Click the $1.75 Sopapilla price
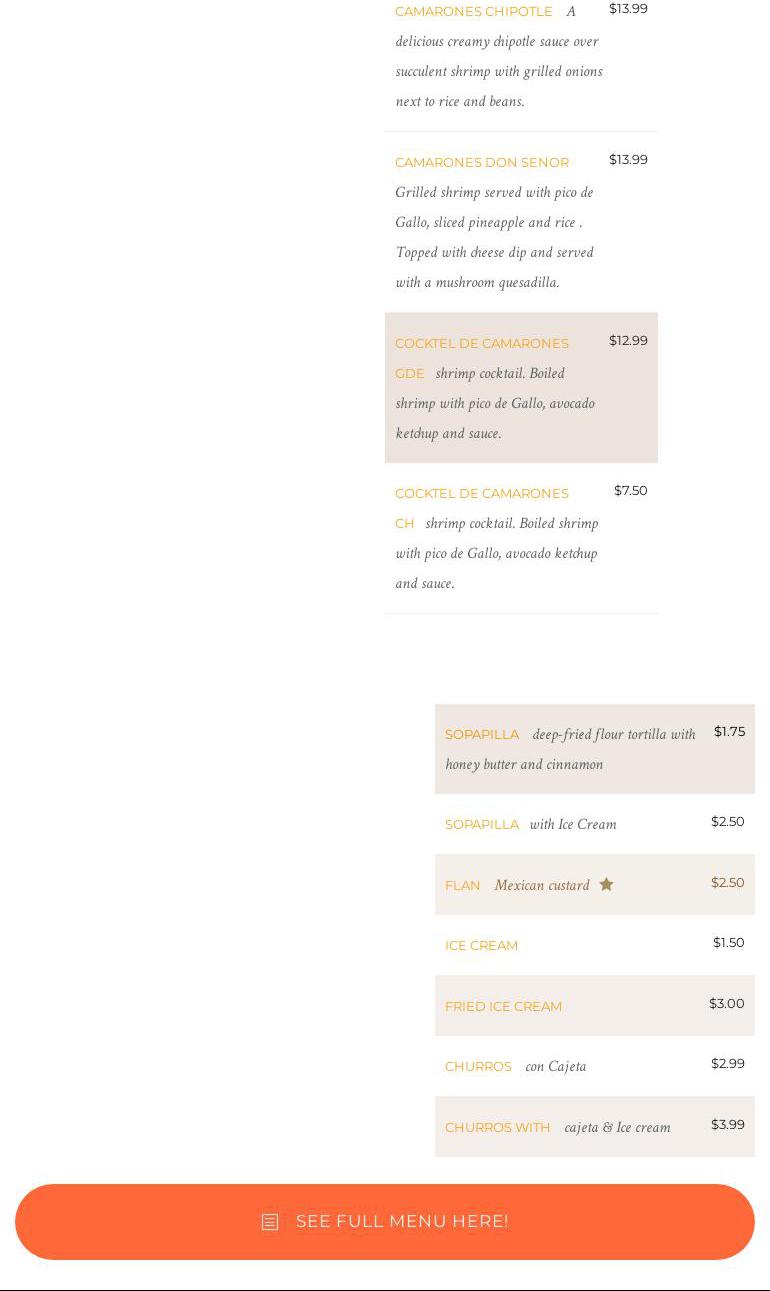This screenshot has width=770, height=1291. [x=729, y=732]
